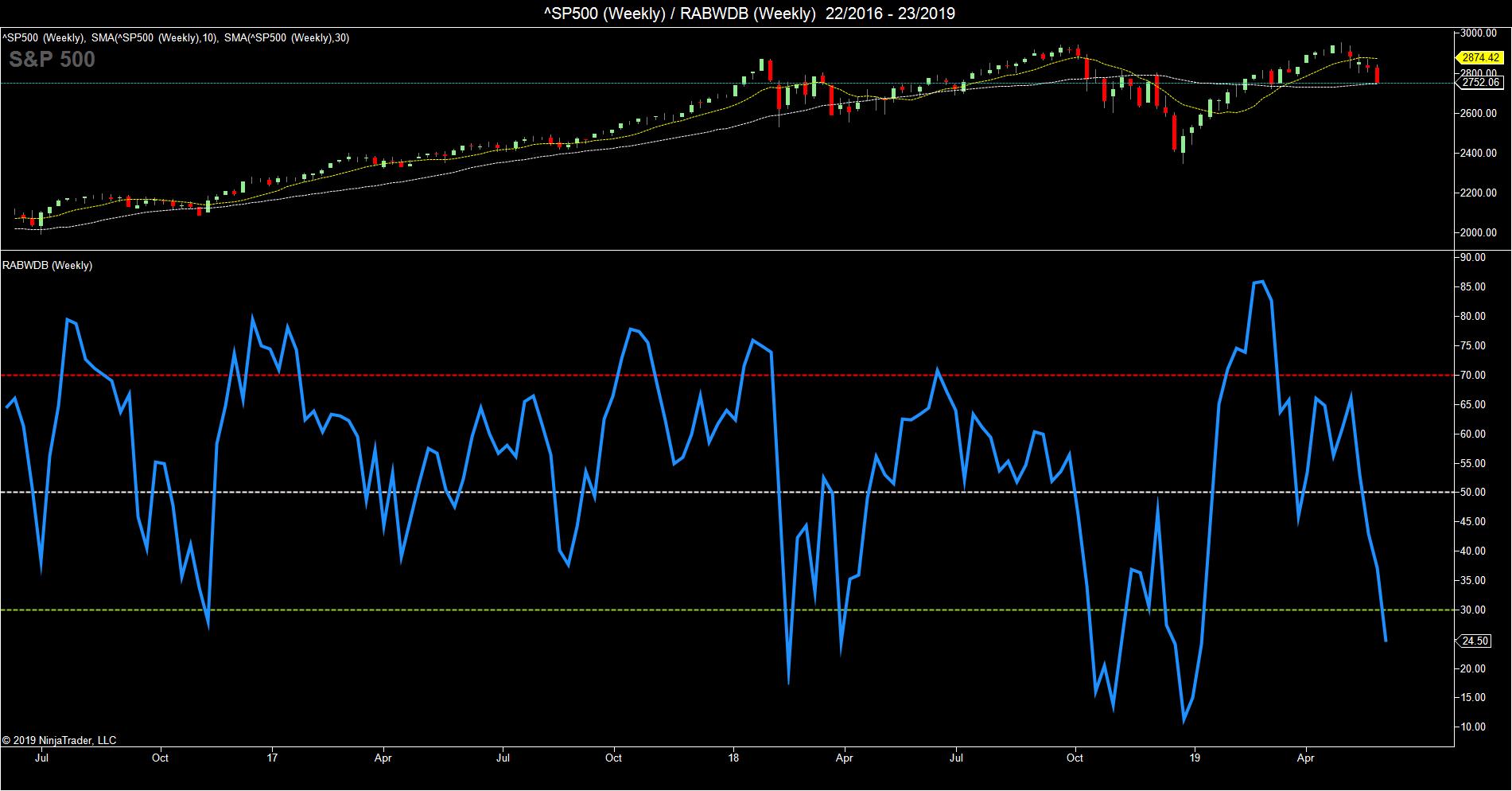
Task: Click the 24.50 RABWDB value marker
Action: [1475, 641]
